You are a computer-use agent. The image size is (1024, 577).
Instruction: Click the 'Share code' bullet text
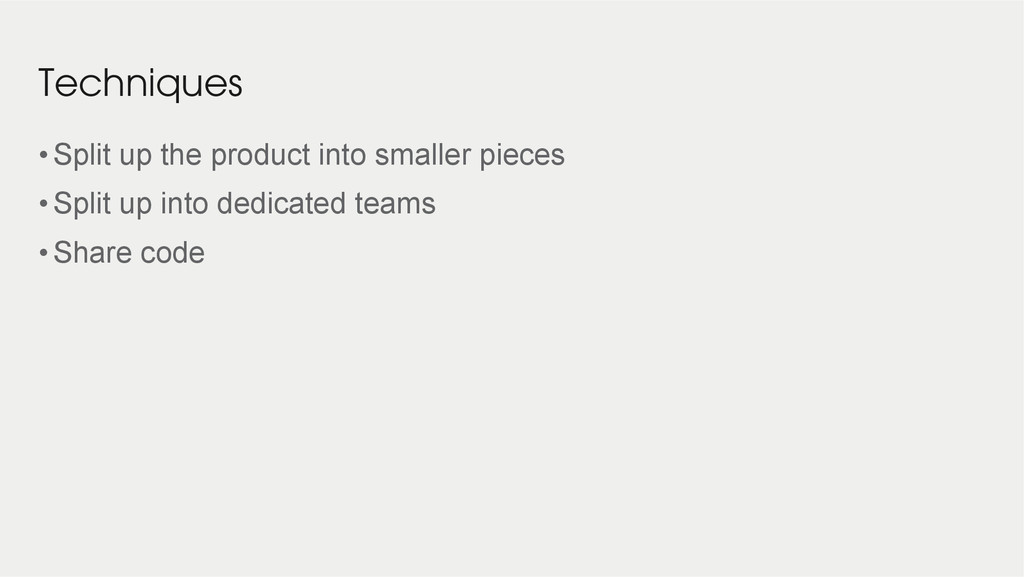(129, 253)
